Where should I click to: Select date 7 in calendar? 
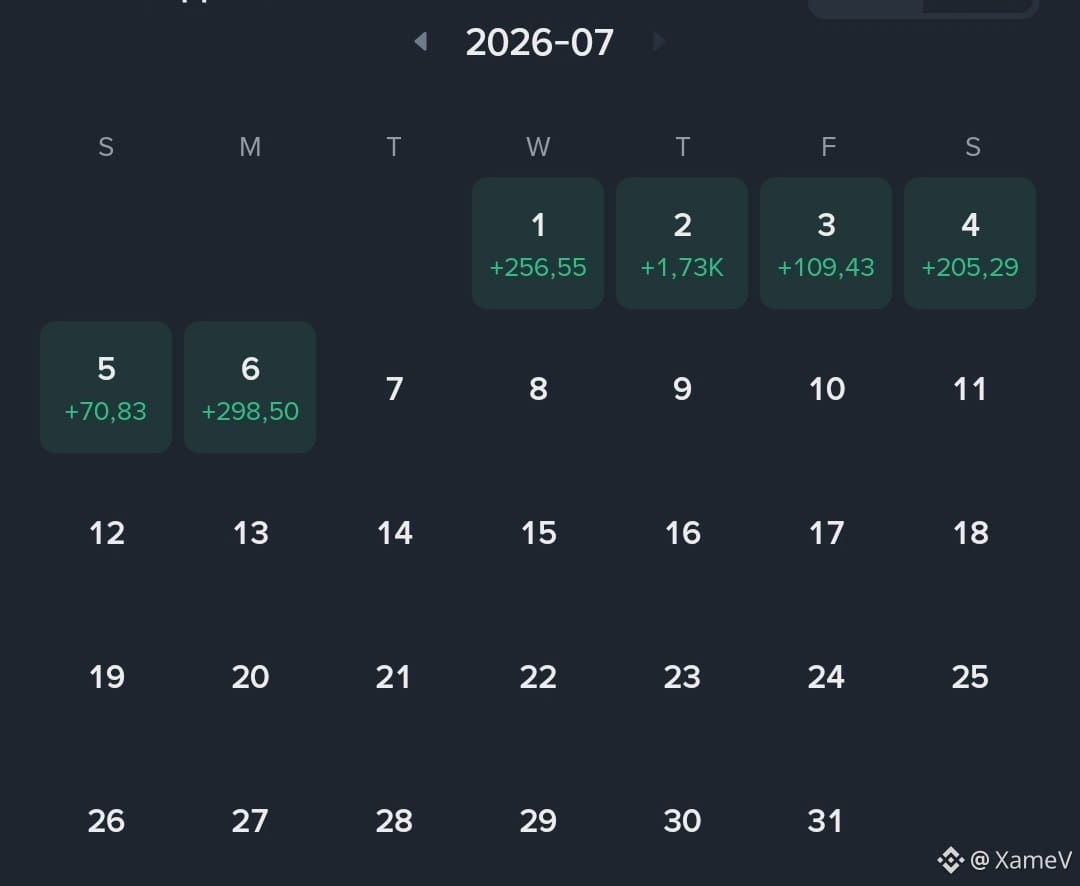tap(394, 389)
